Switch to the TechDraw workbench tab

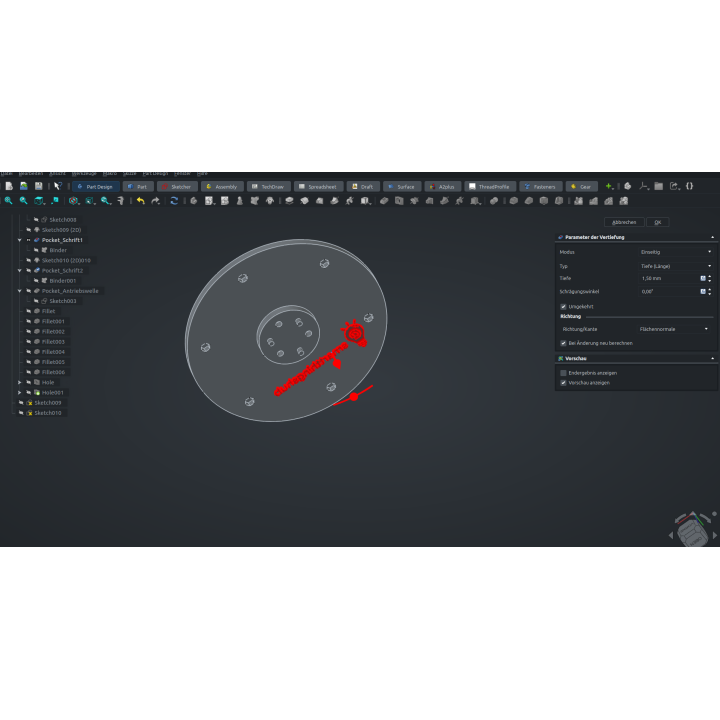269,187
